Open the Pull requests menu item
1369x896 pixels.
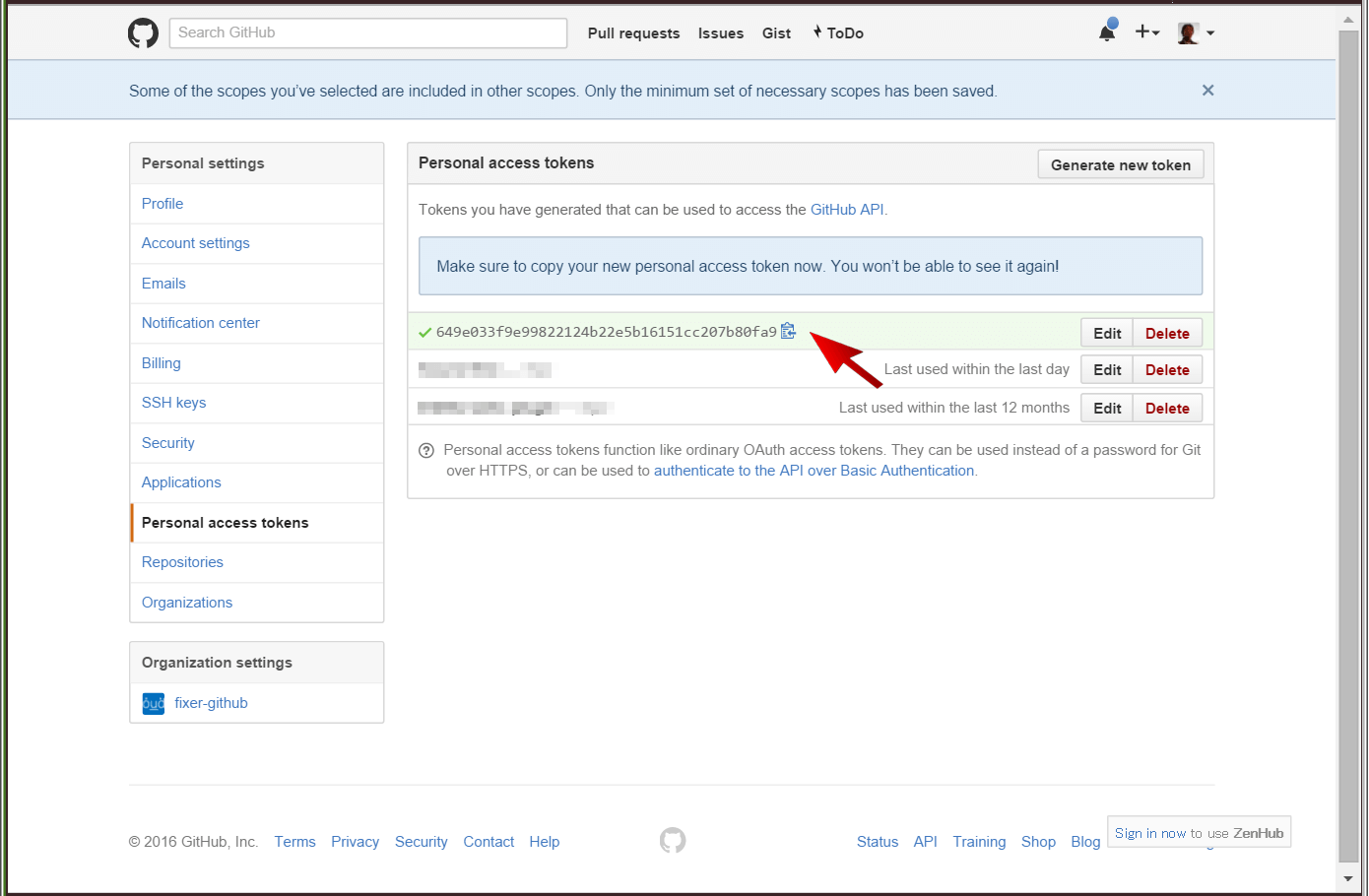633,32
